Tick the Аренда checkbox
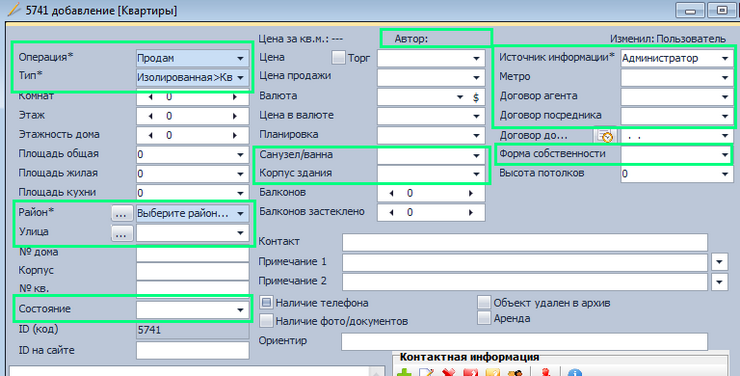740x376 pixels. click(484, 318)
